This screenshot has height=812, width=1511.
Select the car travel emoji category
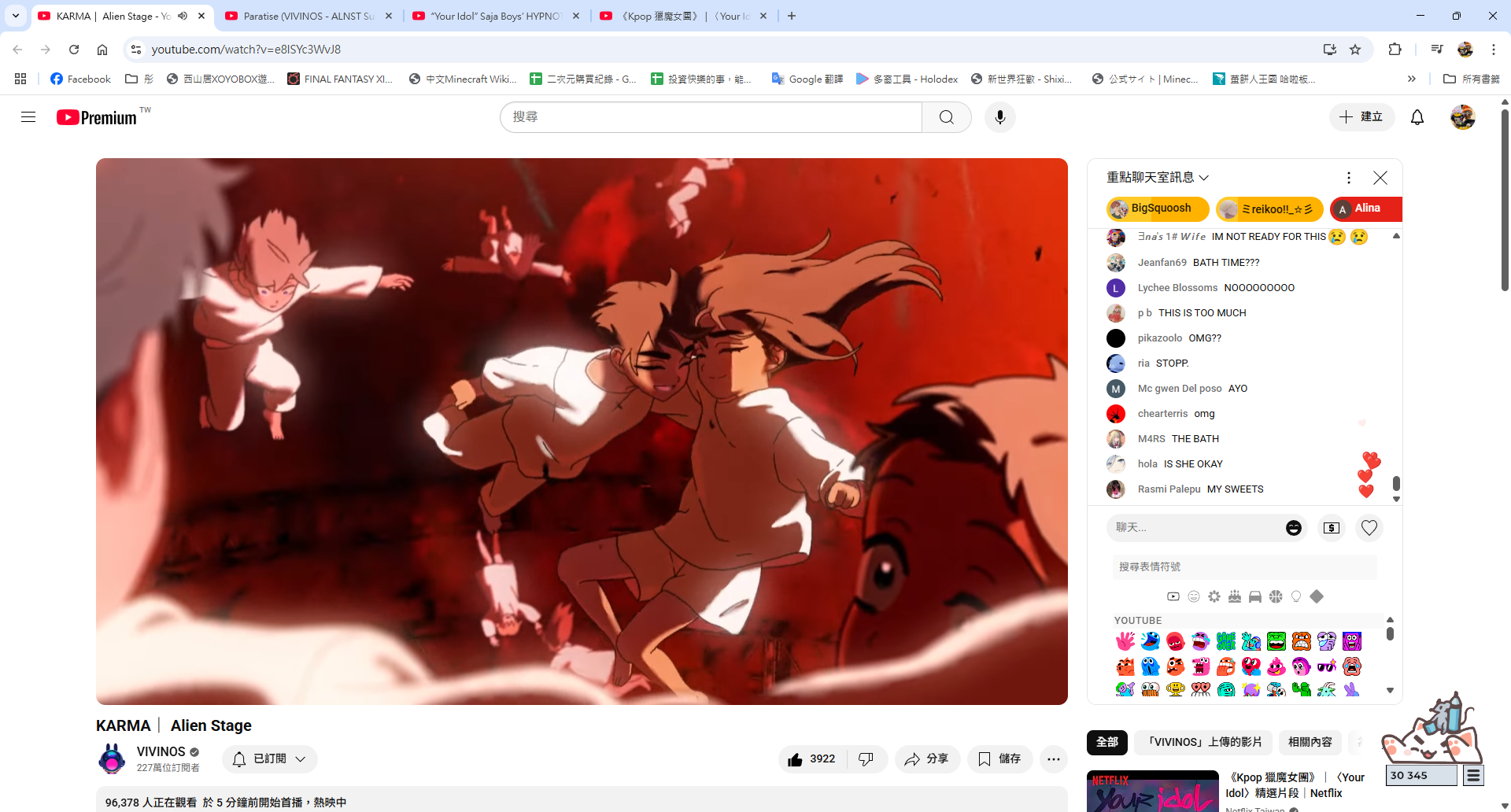coord(1255,596)
